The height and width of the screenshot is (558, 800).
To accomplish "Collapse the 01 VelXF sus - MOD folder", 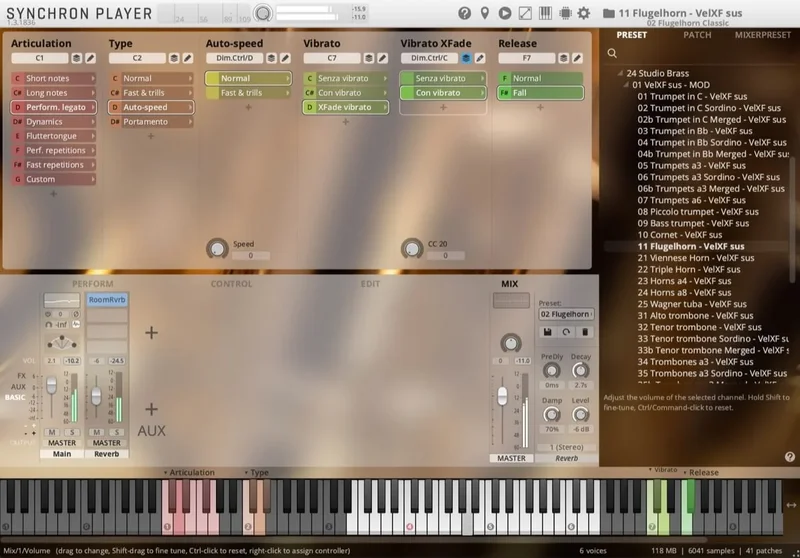I will [626, 85].
